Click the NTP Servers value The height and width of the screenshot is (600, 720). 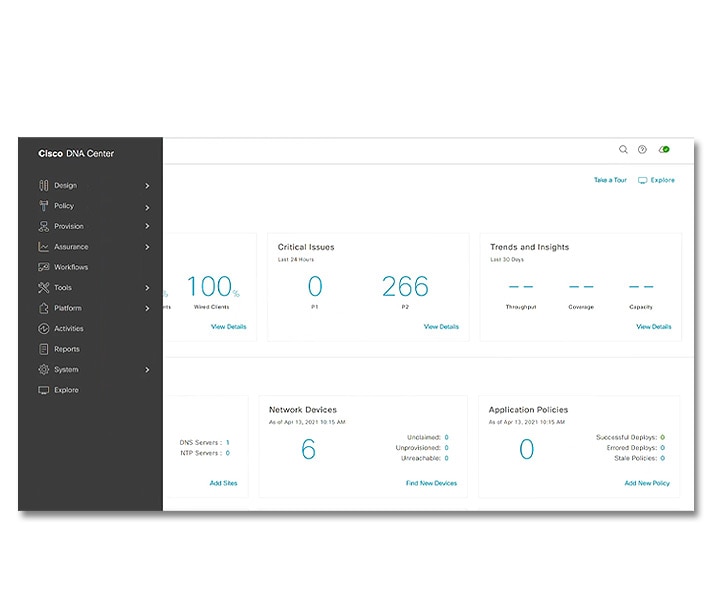click(228, 453)
